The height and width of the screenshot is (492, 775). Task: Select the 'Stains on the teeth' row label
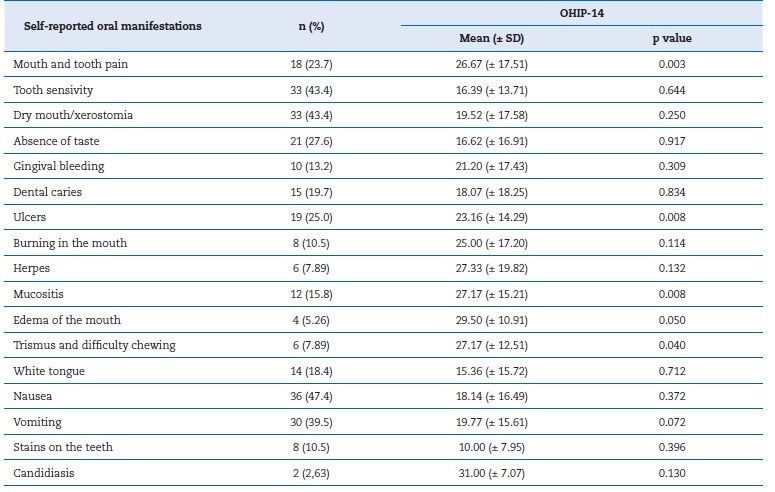click(64, 447)
